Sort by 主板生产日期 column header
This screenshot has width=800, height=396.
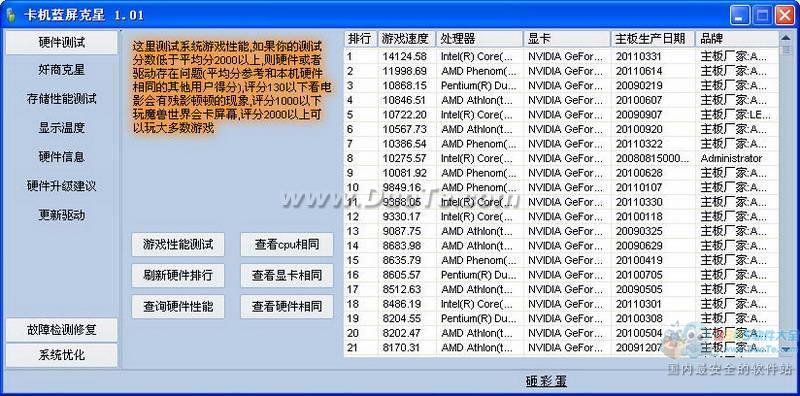tap(653, 38)
